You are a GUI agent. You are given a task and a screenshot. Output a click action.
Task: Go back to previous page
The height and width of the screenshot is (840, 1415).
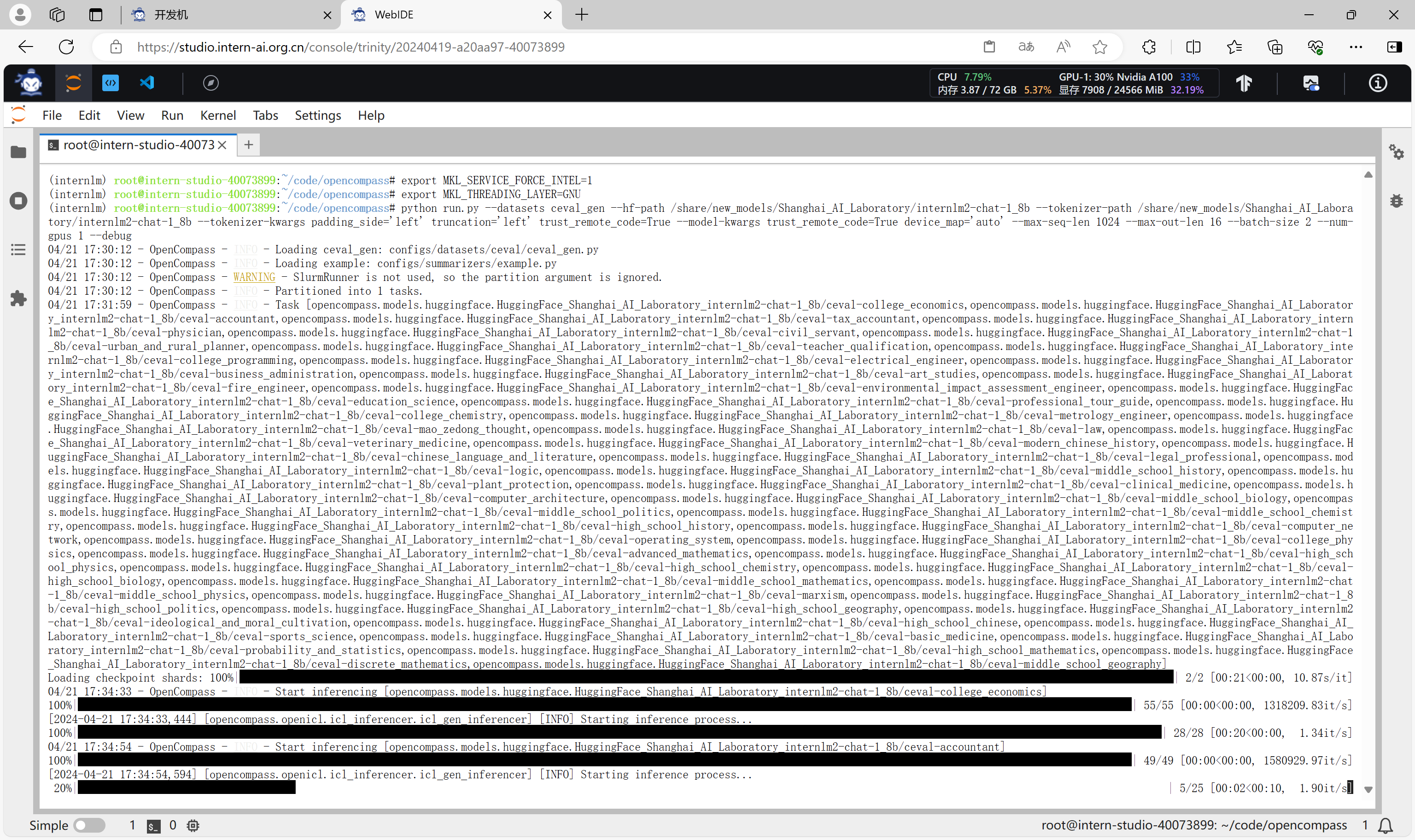[25, 47]
